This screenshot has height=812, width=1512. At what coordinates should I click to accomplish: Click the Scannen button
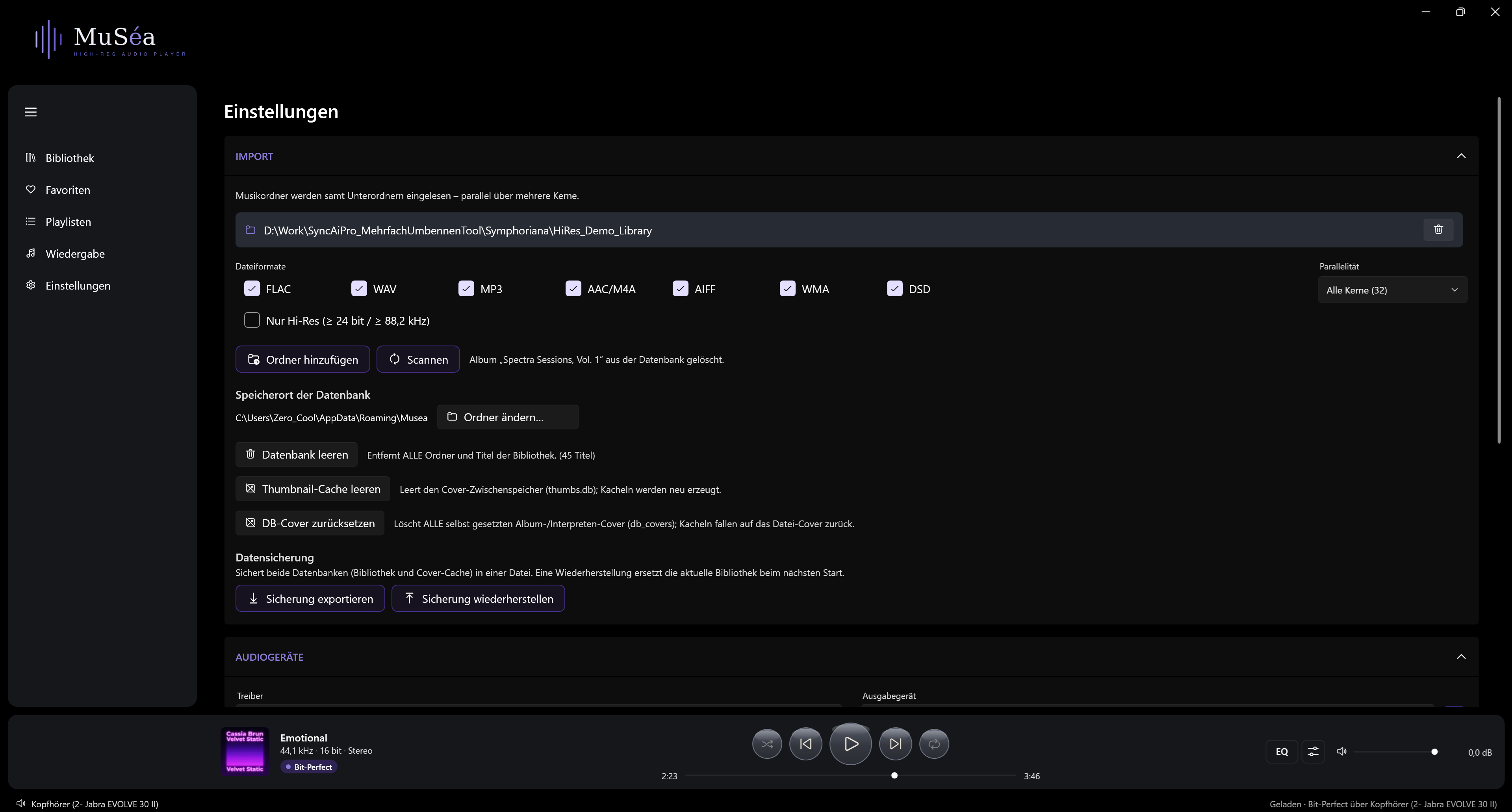coord(418,359)
